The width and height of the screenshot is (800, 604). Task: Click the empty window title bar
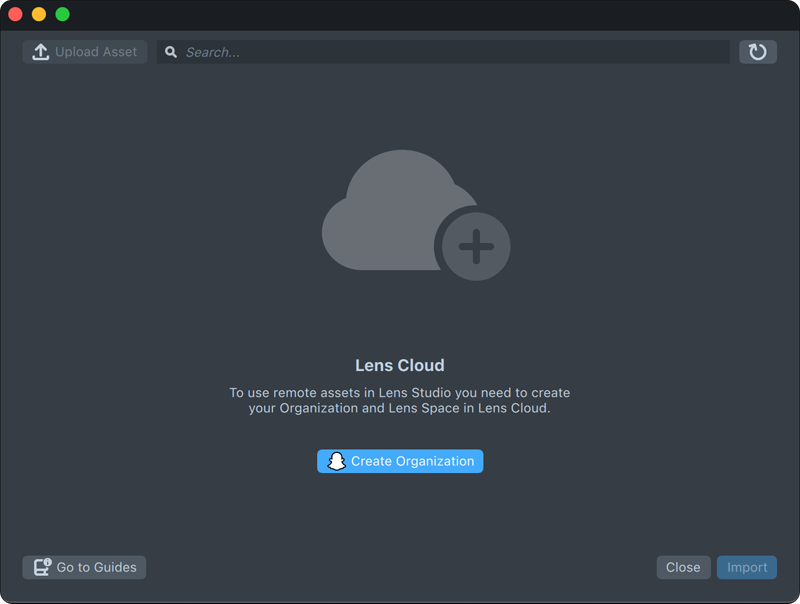click(400, 14)
